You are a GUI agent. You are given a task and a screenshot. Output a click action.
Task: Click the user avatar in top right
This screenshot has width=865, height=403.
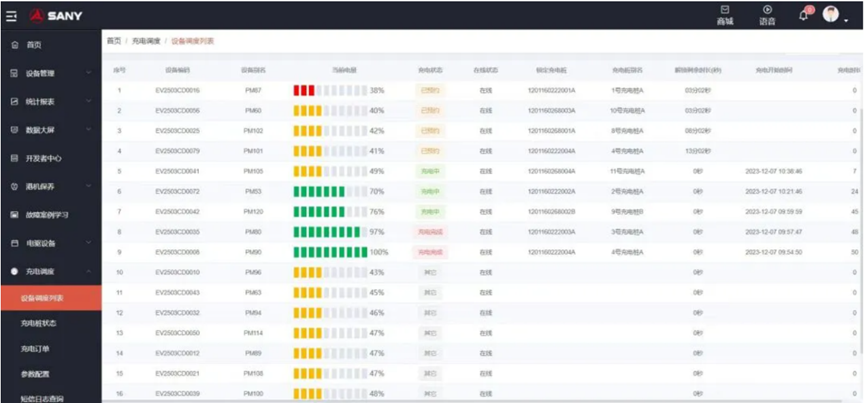[831, 14]
